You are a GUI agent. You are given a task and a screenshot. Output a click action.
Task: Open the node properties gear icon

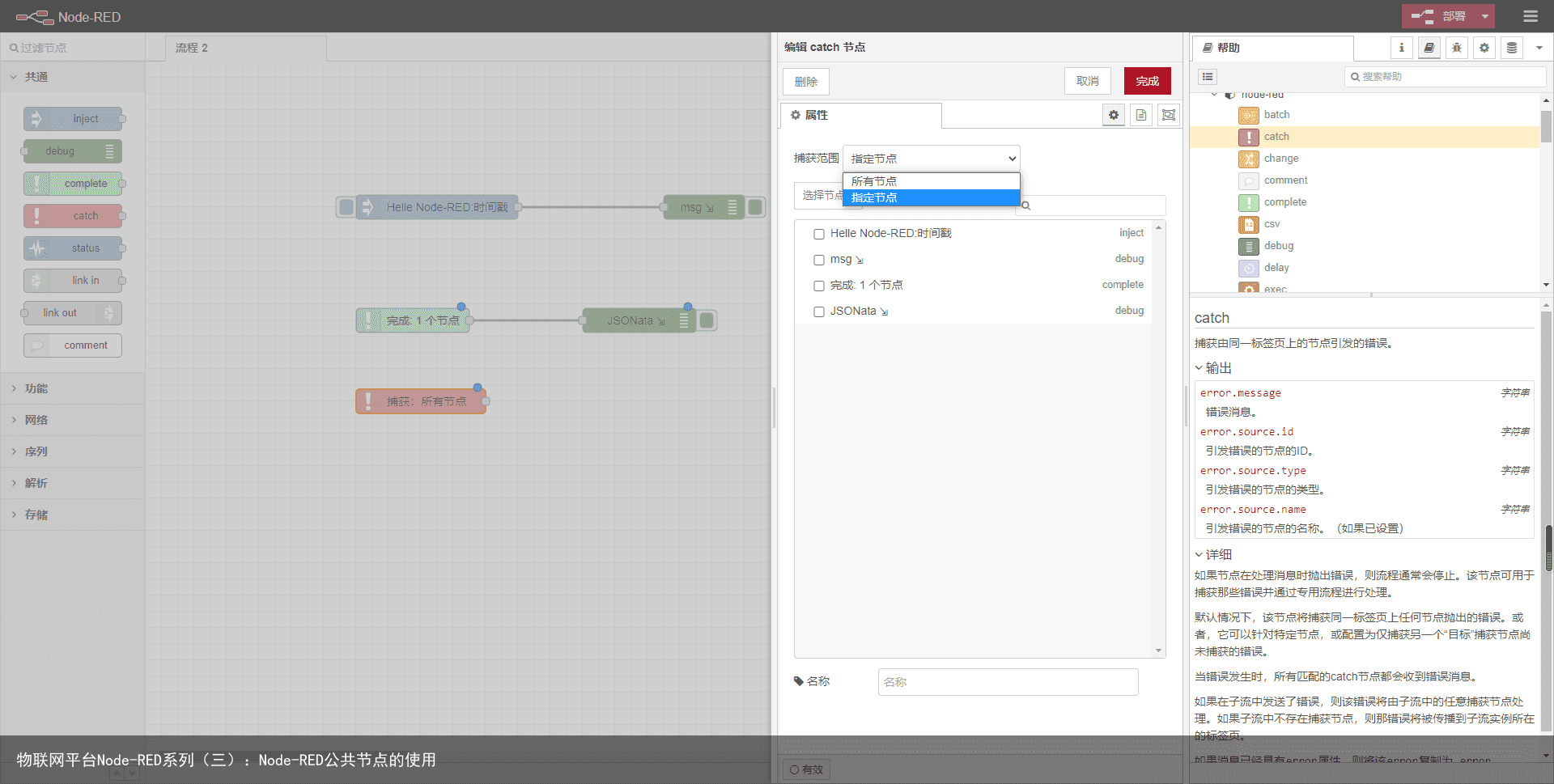[1114, 115]
